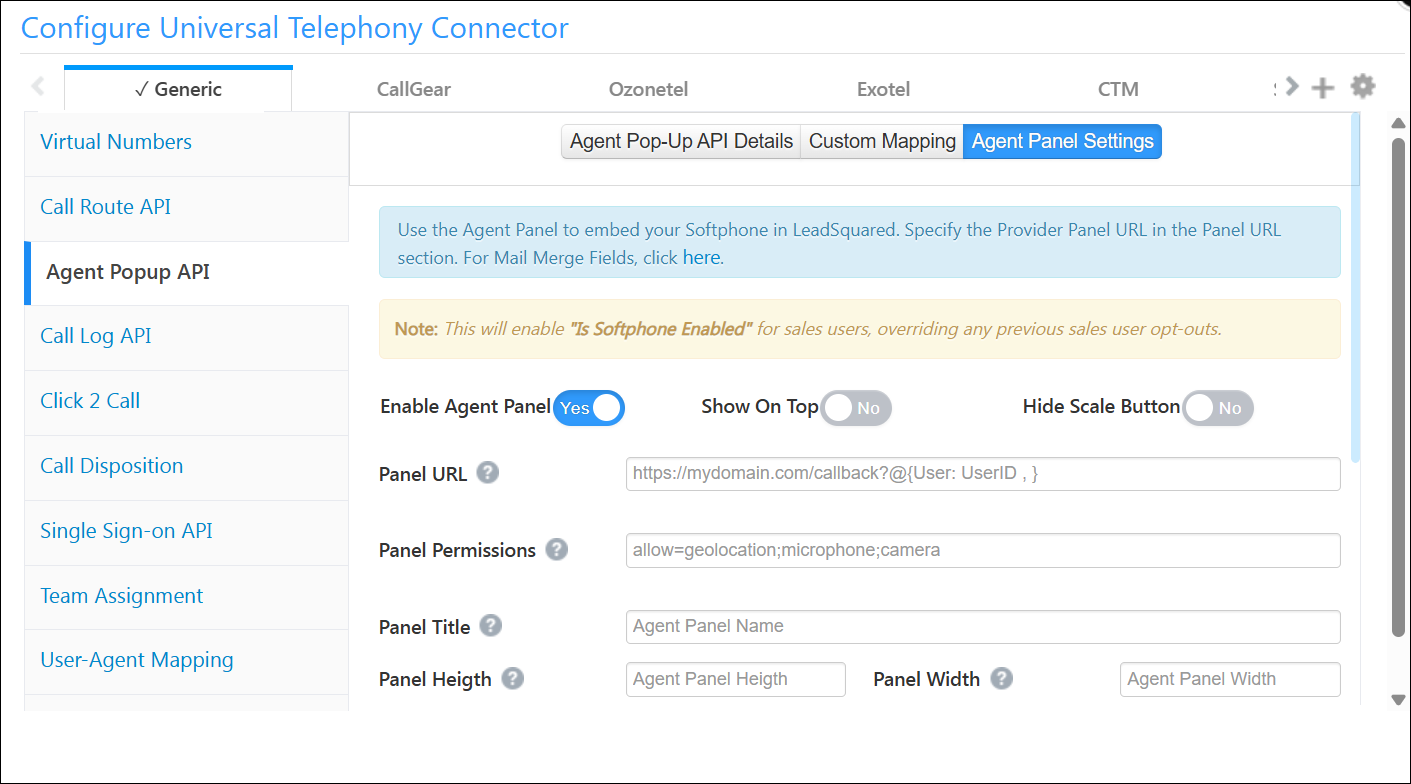
Task: Open Click 2 Call section
Action: [186, 401]
